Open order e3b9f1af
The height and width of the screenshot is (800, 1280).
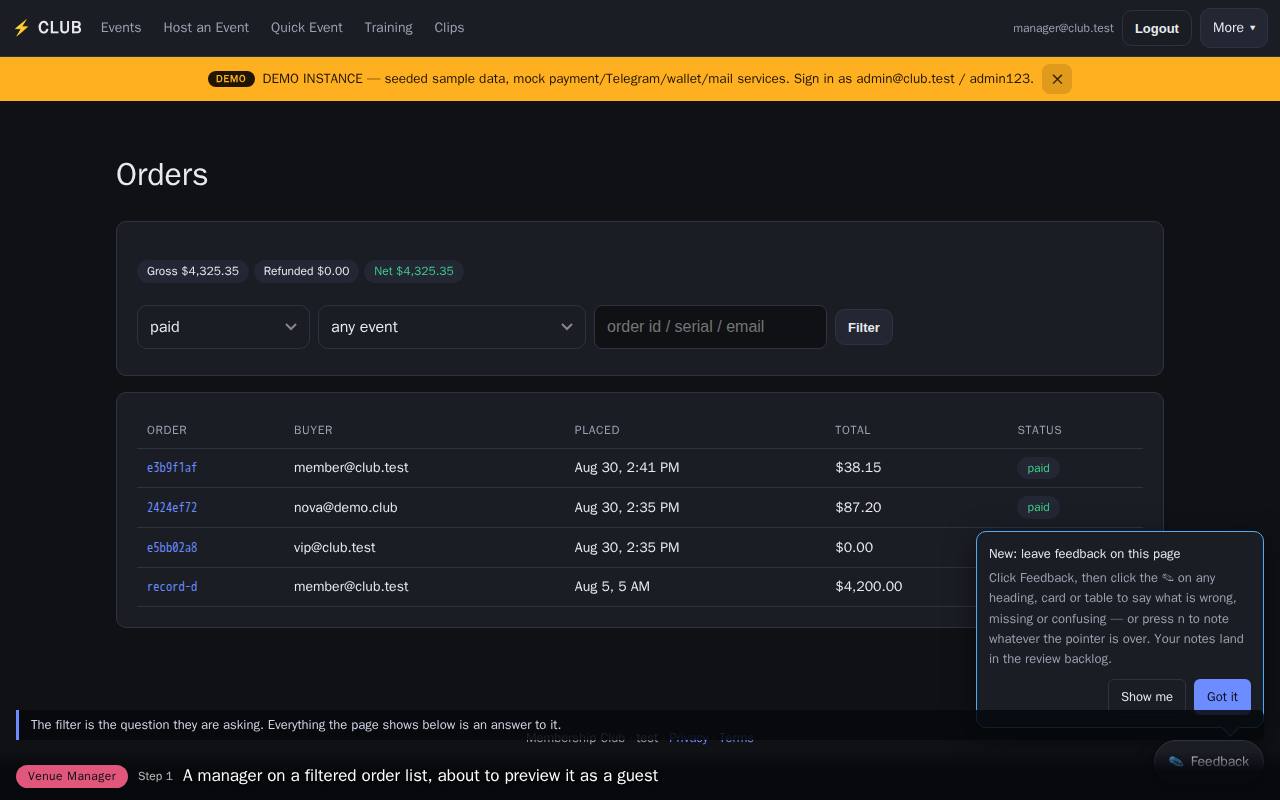pos(172,468)
